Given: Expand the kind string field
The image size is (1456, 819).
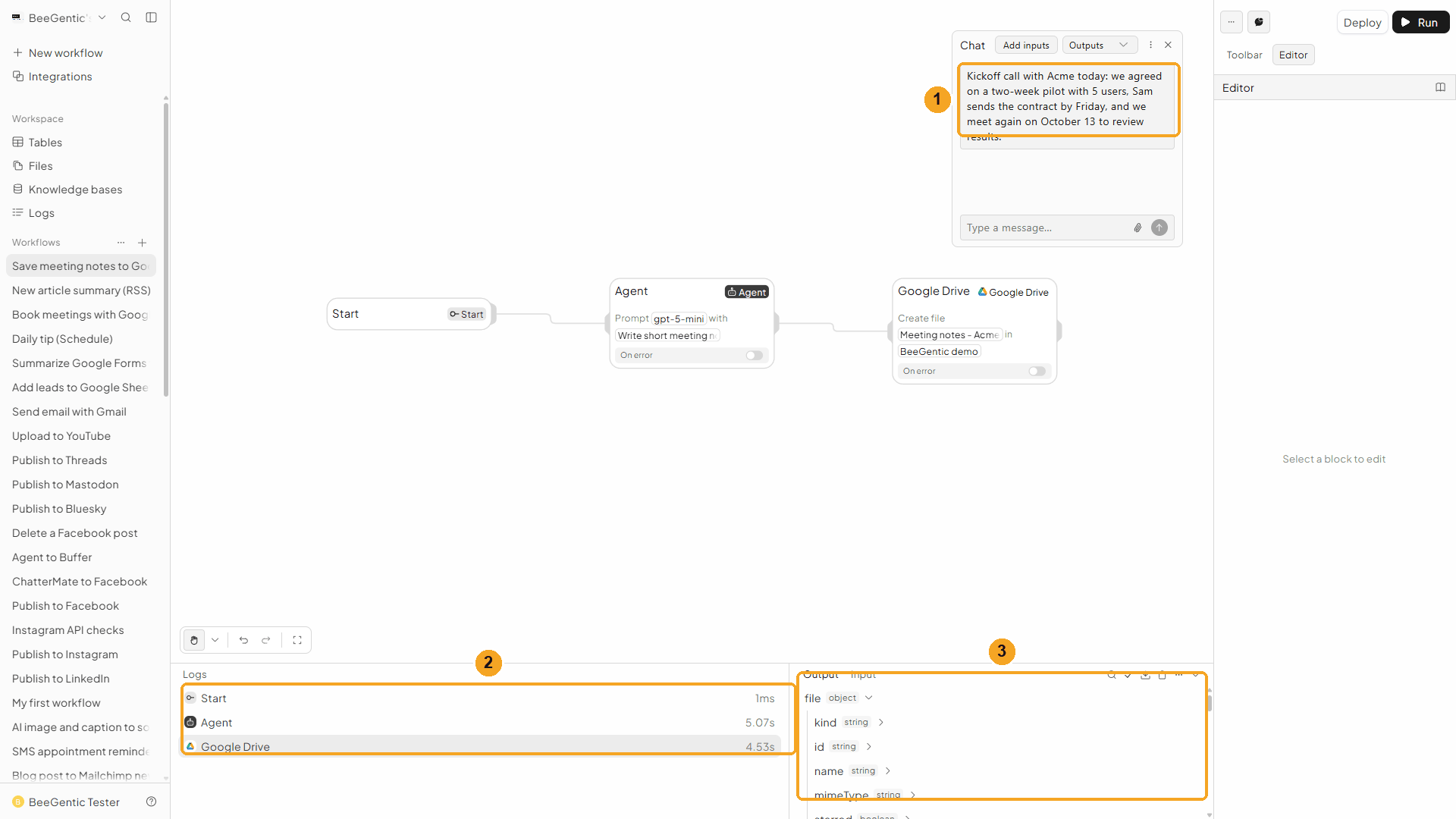Looking at the screenshot, I should 881,722.
